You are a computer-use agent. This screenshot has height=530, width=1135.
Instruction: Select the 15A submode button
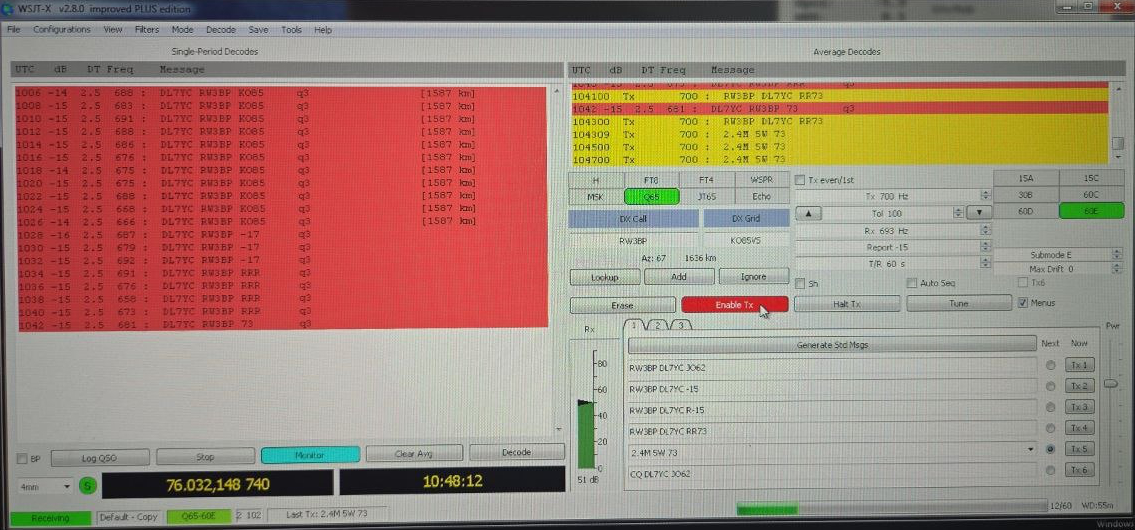pyautogui.click(x=1026, y=178)
